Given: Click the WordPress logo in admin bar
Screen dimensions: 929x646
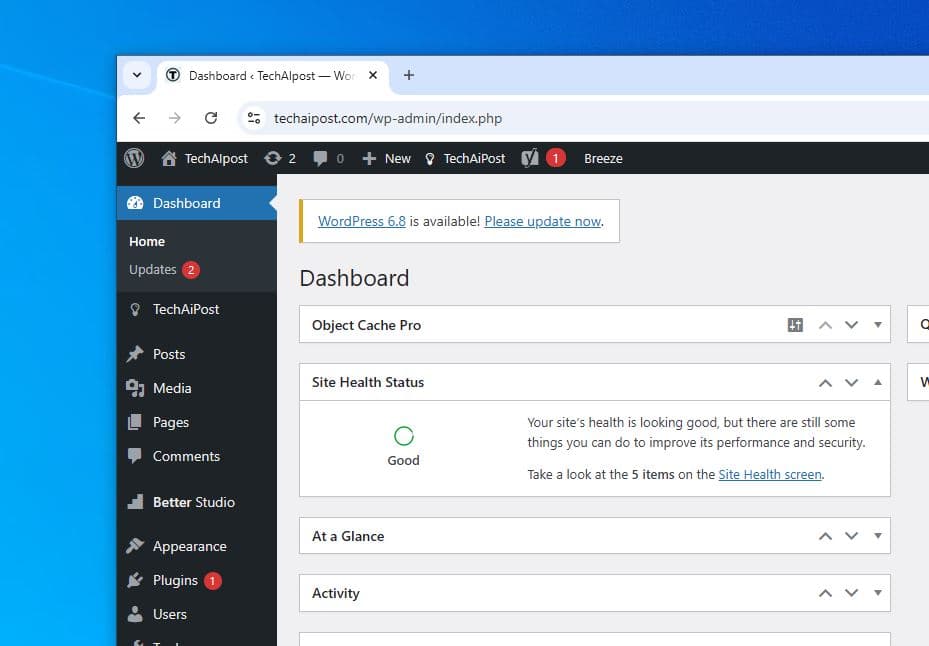Looking at the screenshot, I should click(x=134, y=158).
